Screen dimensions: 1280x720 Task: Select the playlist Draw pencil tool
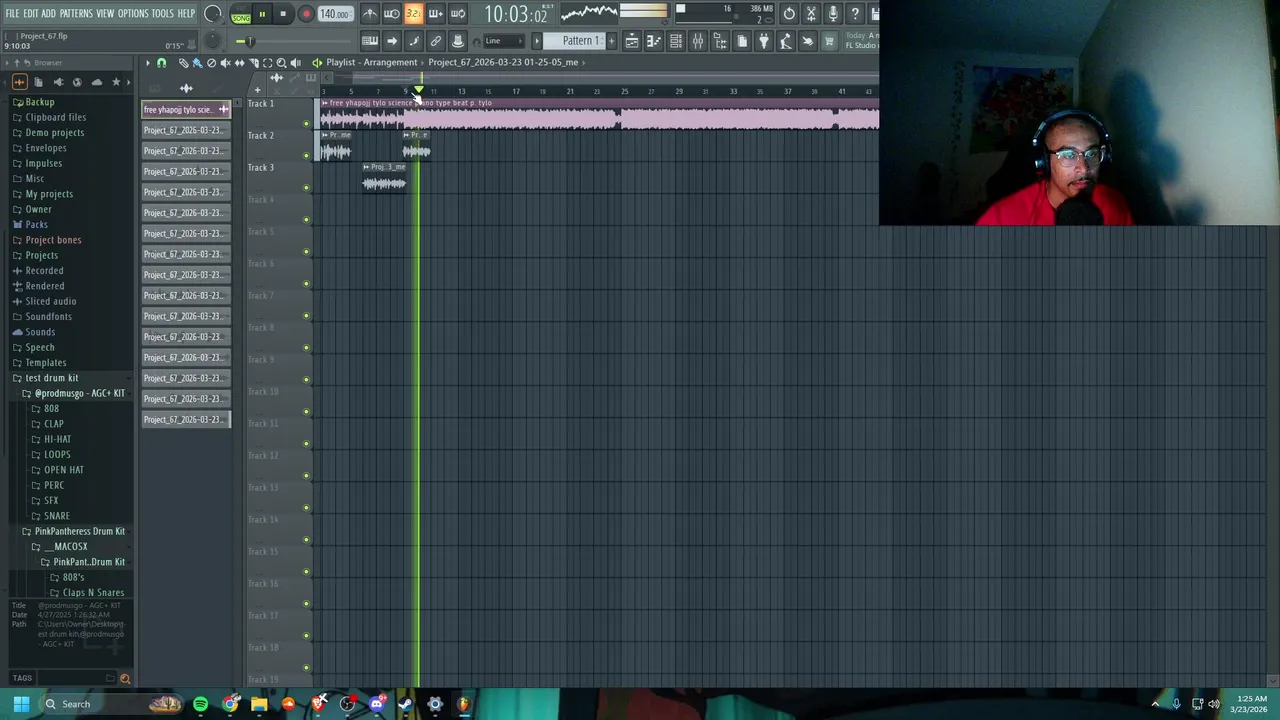coord(183,63)
